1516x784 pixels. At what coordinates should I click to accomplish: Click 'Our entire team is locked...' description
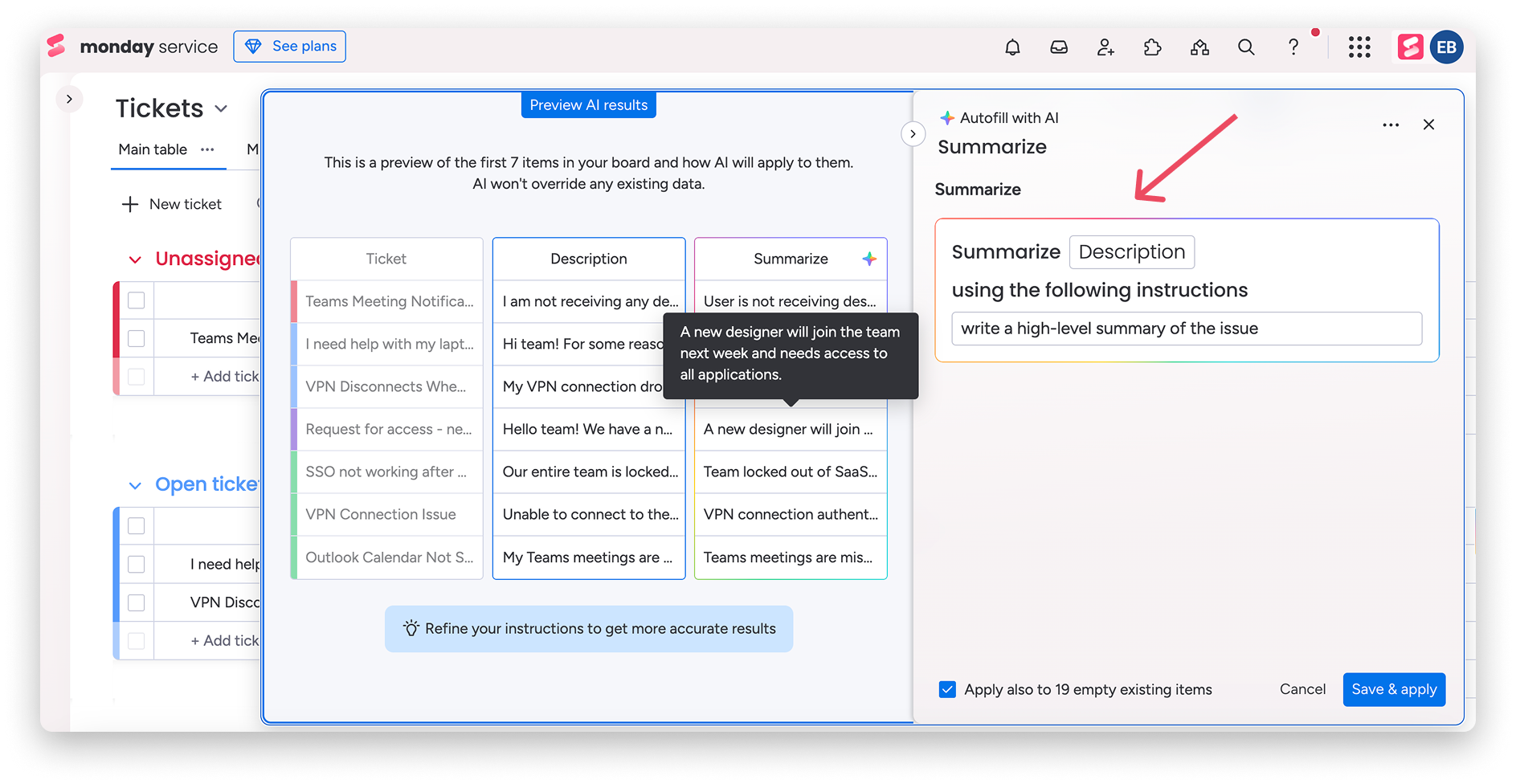[589, 472]
